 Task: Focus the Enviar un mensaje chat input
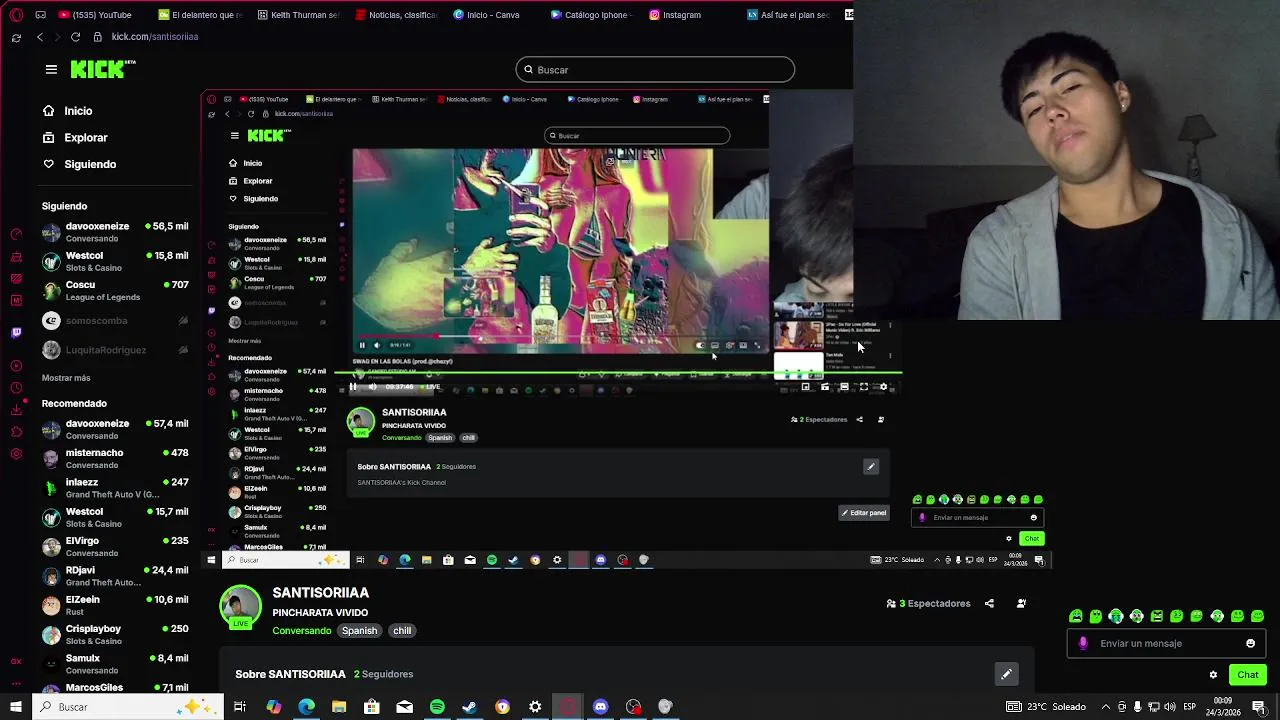[1166, 644]
